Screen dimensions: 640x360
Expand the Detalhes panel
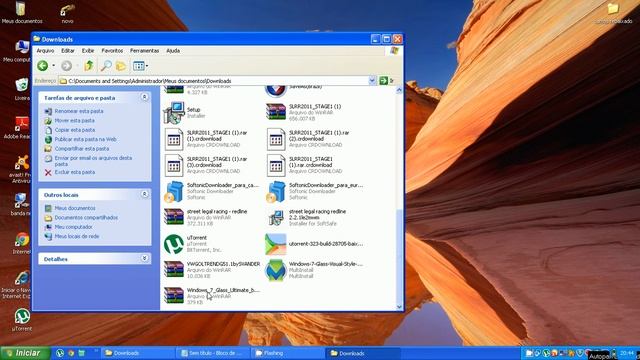pyautogui.click(x=144, y=258)
